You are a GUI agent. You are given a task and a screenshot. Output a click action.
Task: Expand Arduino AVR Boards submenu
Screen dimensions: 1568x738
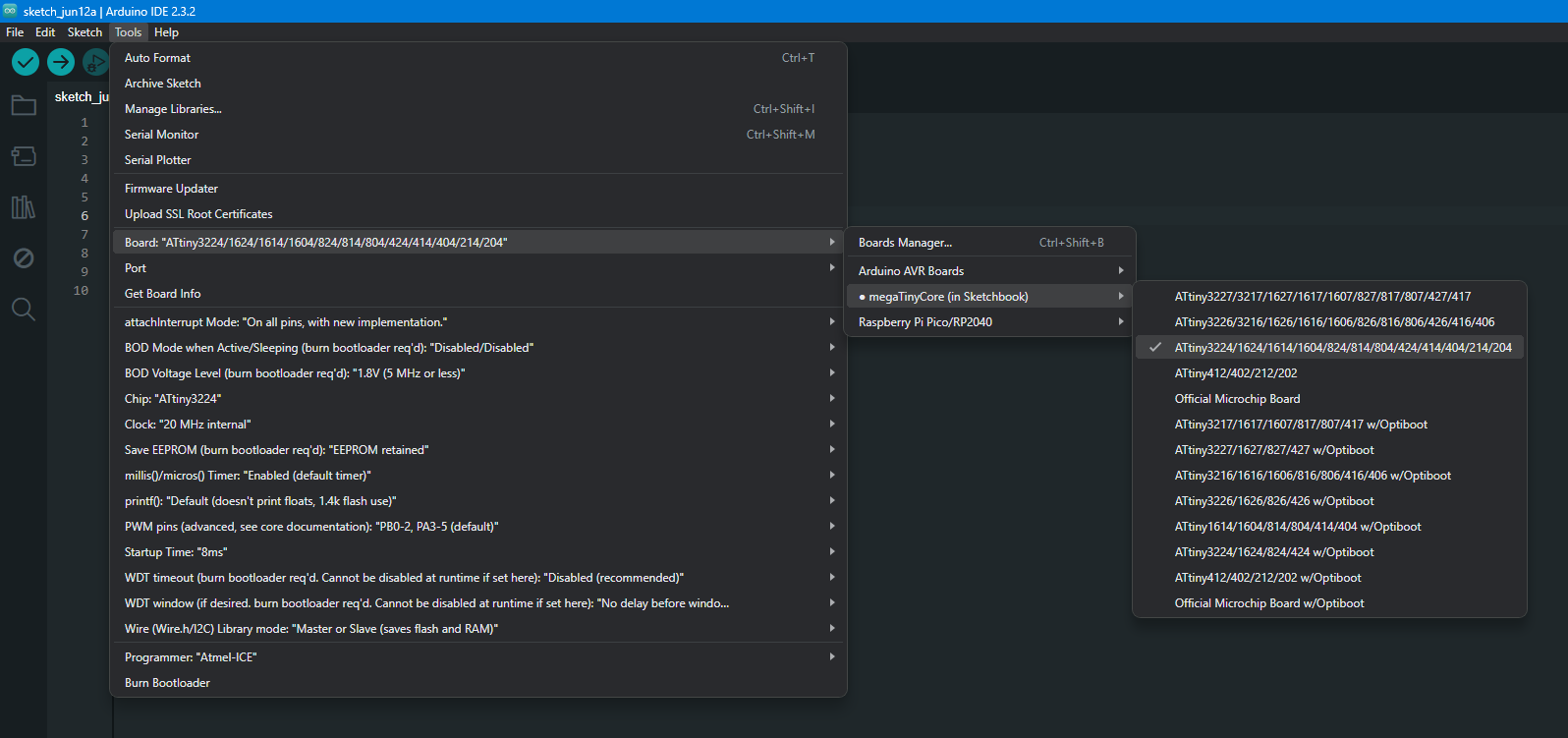click(x=990, y=271)
